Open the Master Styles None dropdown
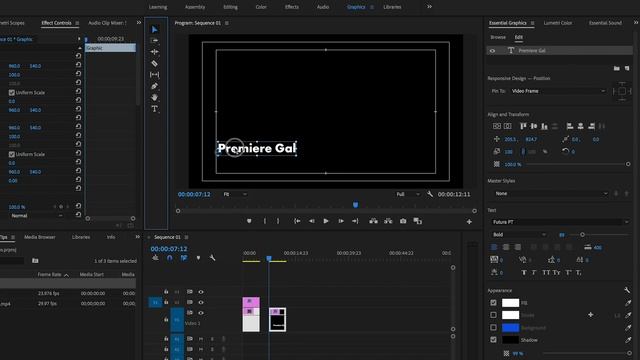This screenshot has height=360, width=640. click(550, 193)
